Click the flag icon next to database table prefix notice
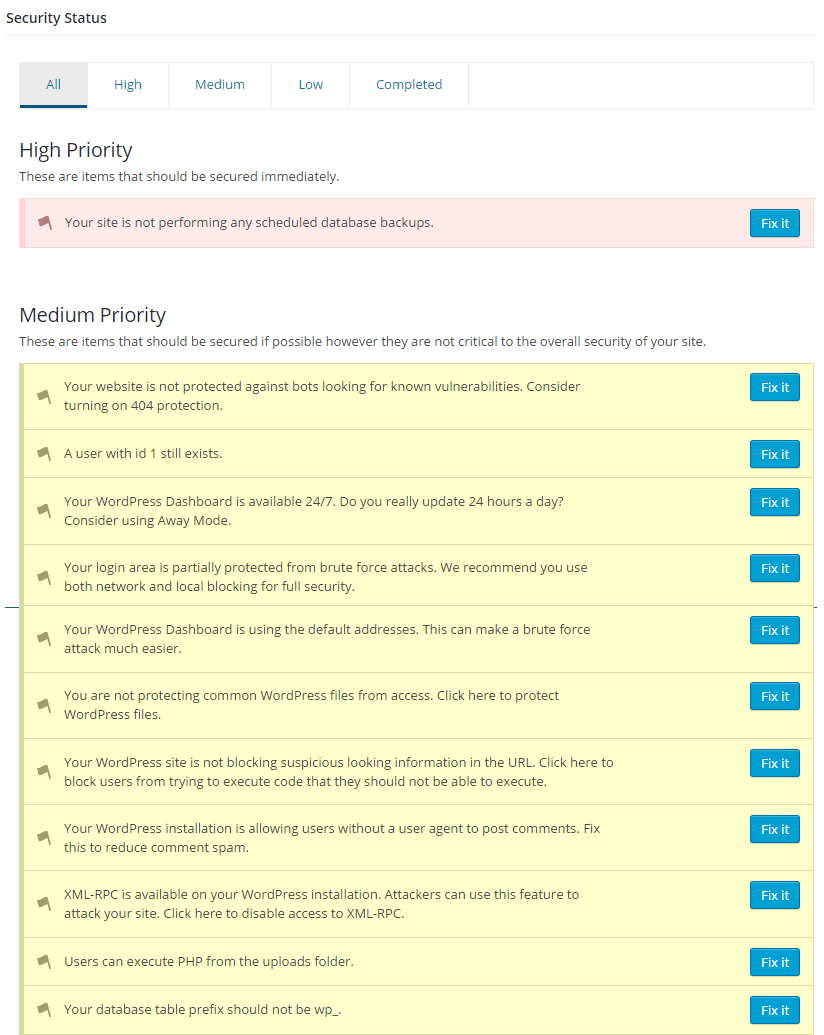Image resolution: width=824 pixels, height=1035 pixels. [43, 1010]
